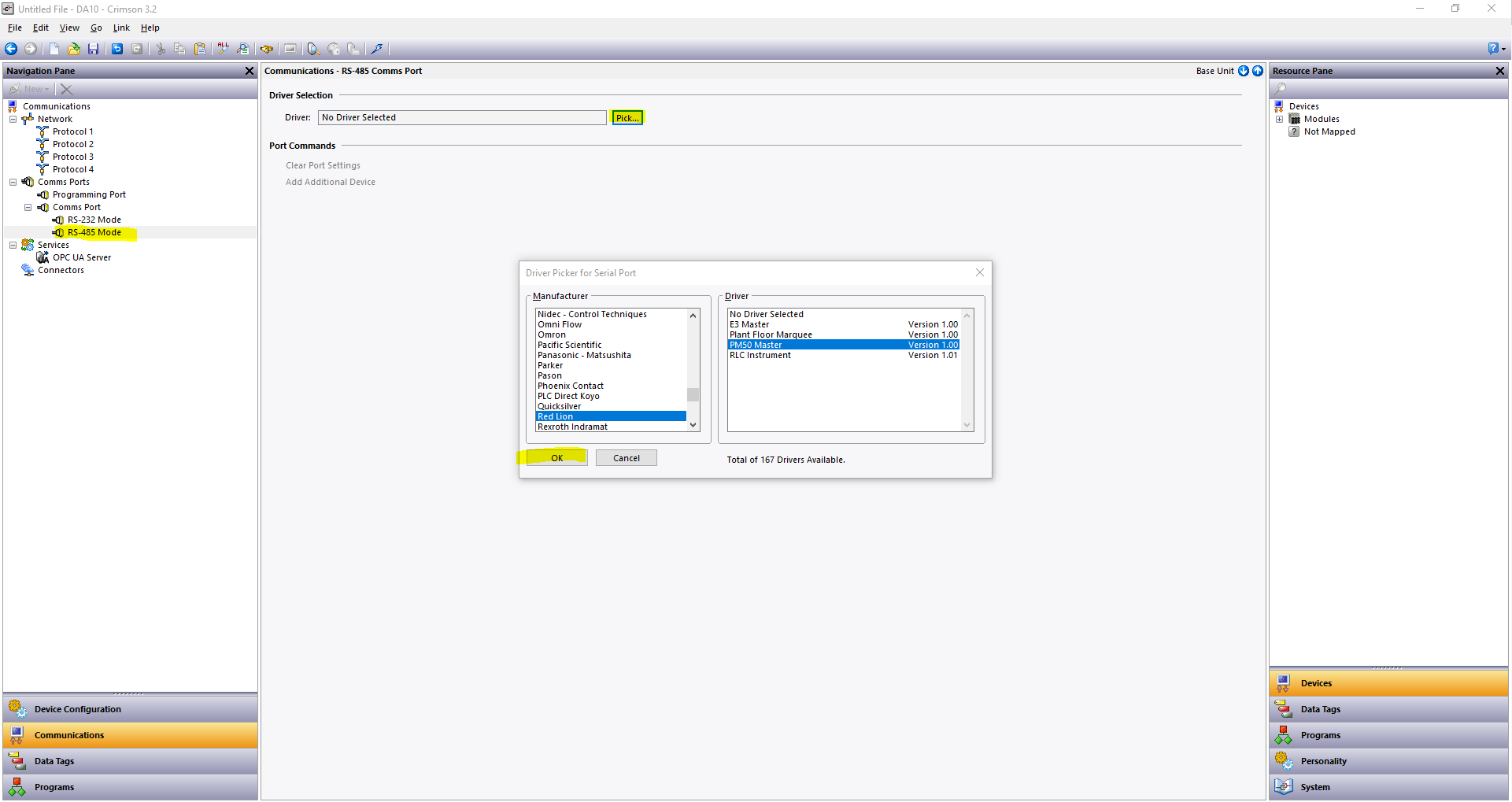Select Phoenix Contact manufacturer

tap(612, 386)
